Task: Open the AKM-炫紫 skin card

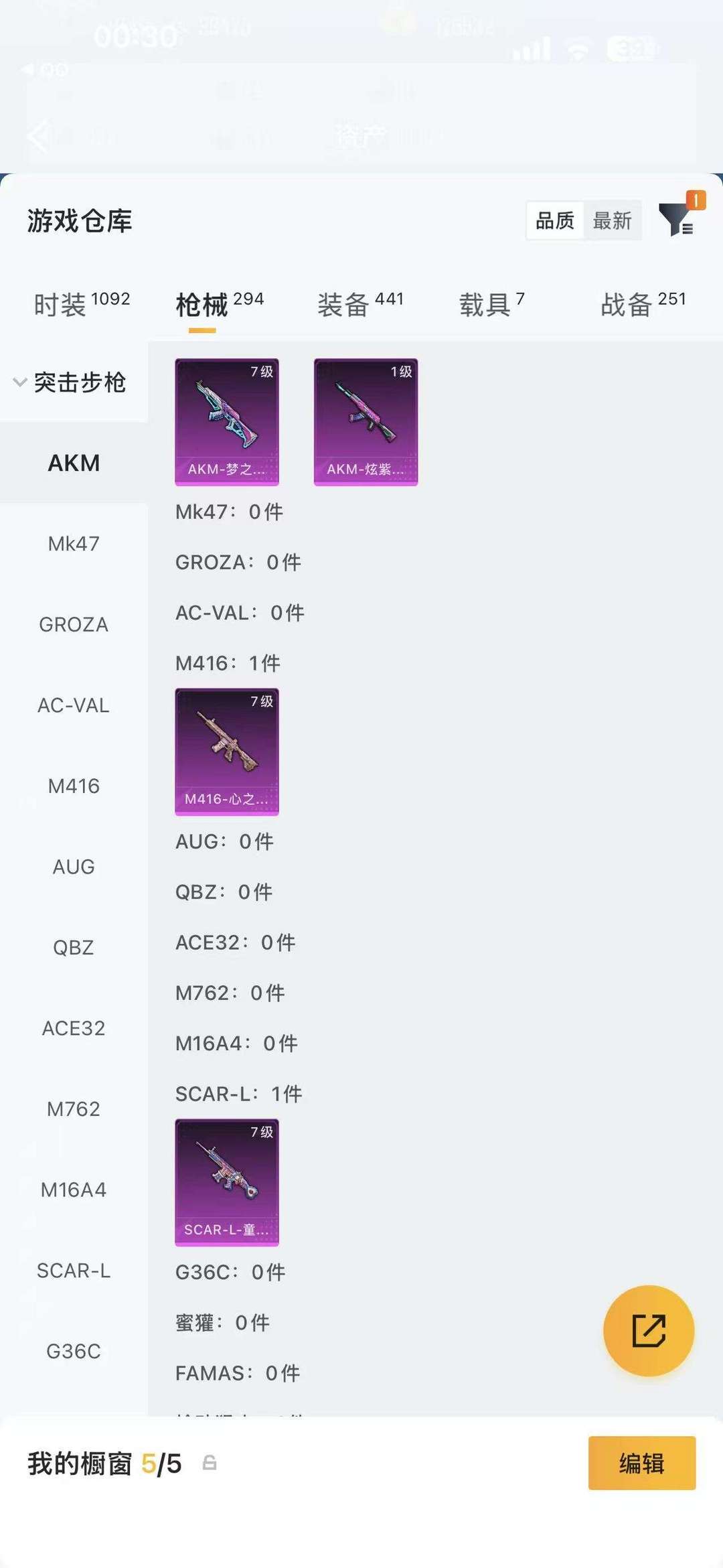Action: pyautogui.click(x=366, y=422)
